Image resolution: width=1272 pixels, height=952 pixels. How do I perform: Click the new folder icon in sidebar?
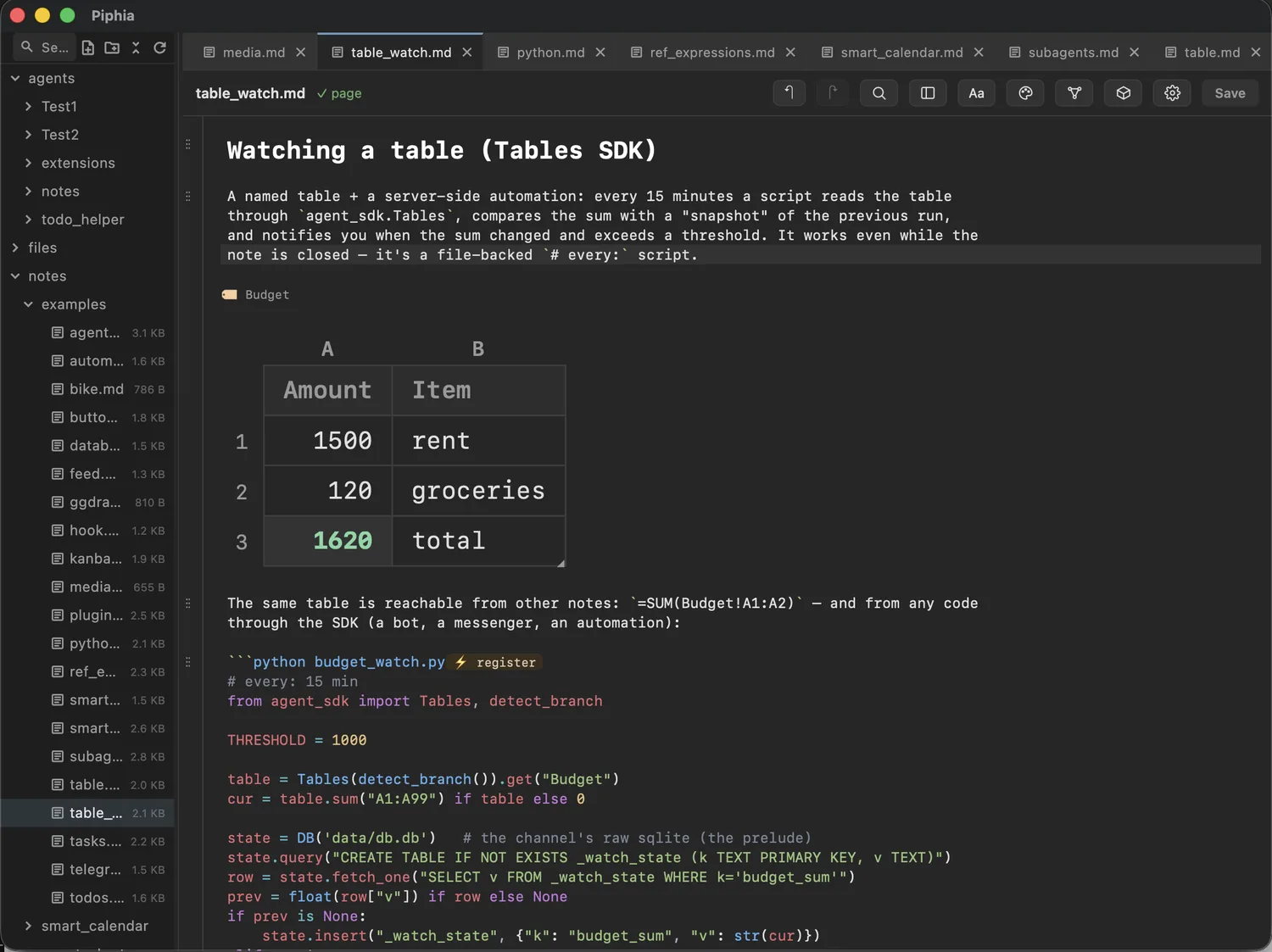click(112, 47)
